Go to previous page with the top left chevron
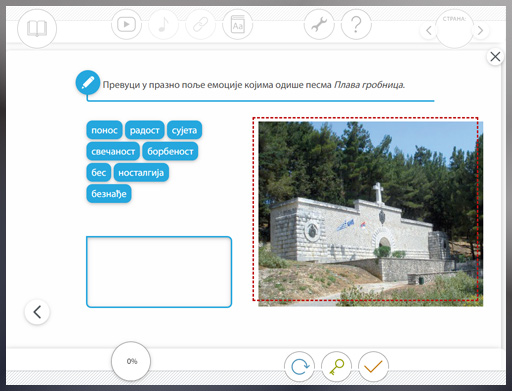512x391 pixels. point(429,31)
